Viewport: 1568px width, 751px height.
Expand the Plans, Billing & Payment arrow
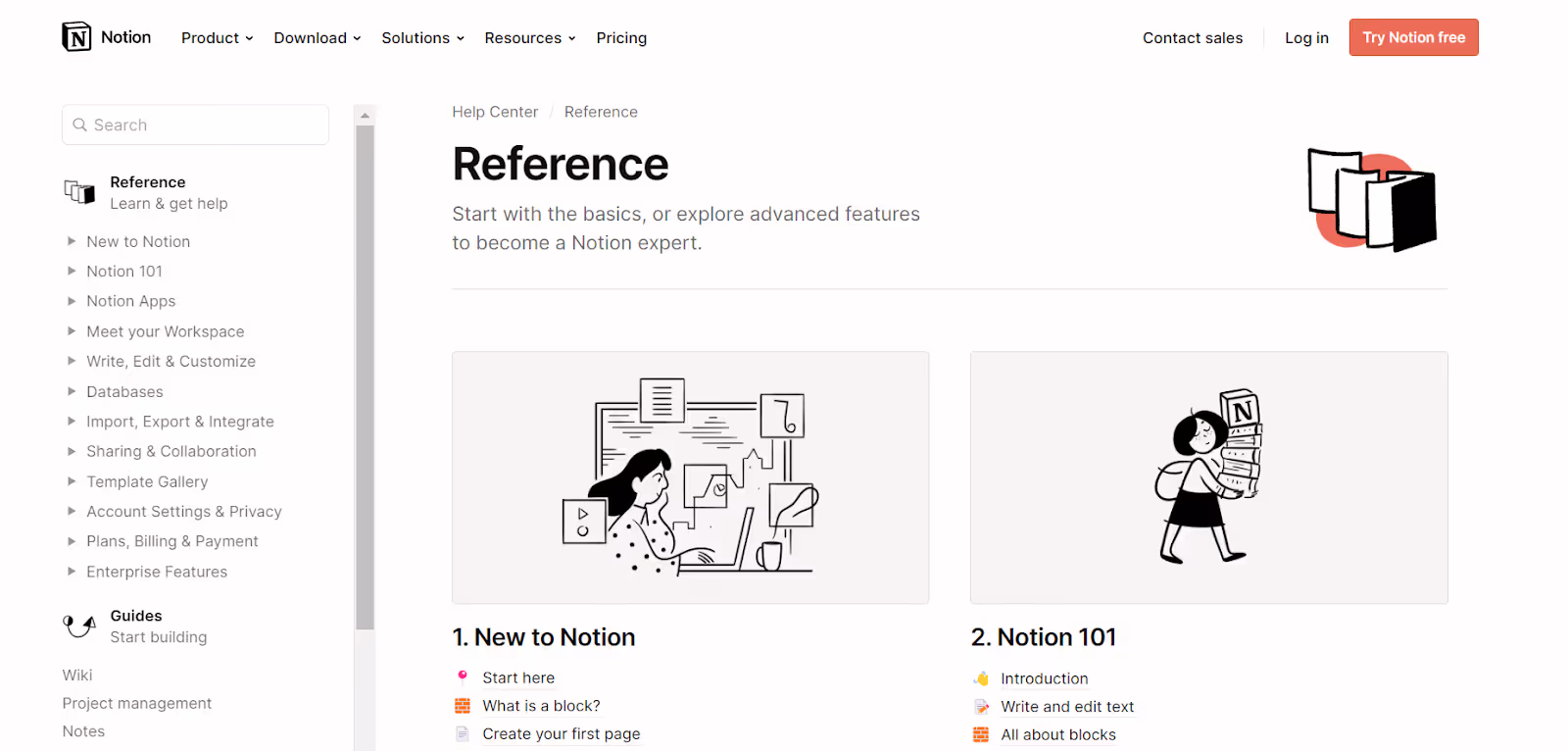point(72,541)
